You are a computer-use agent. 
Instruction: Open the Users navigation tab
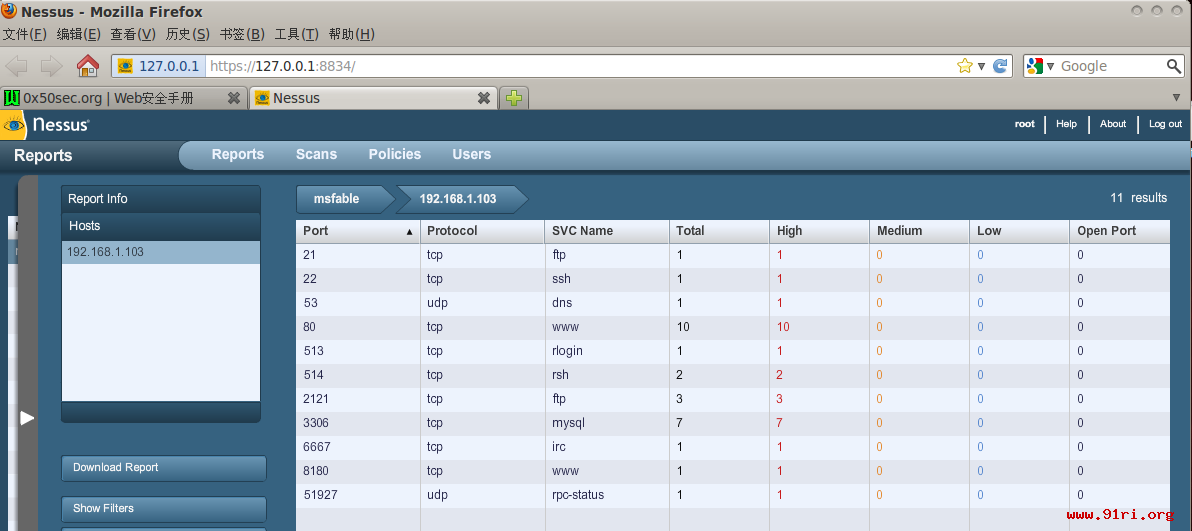471,154
